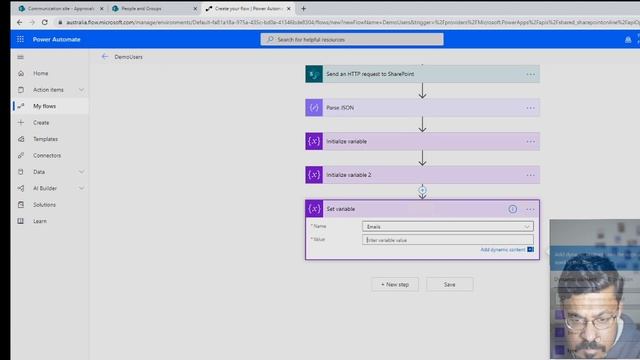Expand the AI Builder chevron
This screenshot has height=360, width=640.
81,188
